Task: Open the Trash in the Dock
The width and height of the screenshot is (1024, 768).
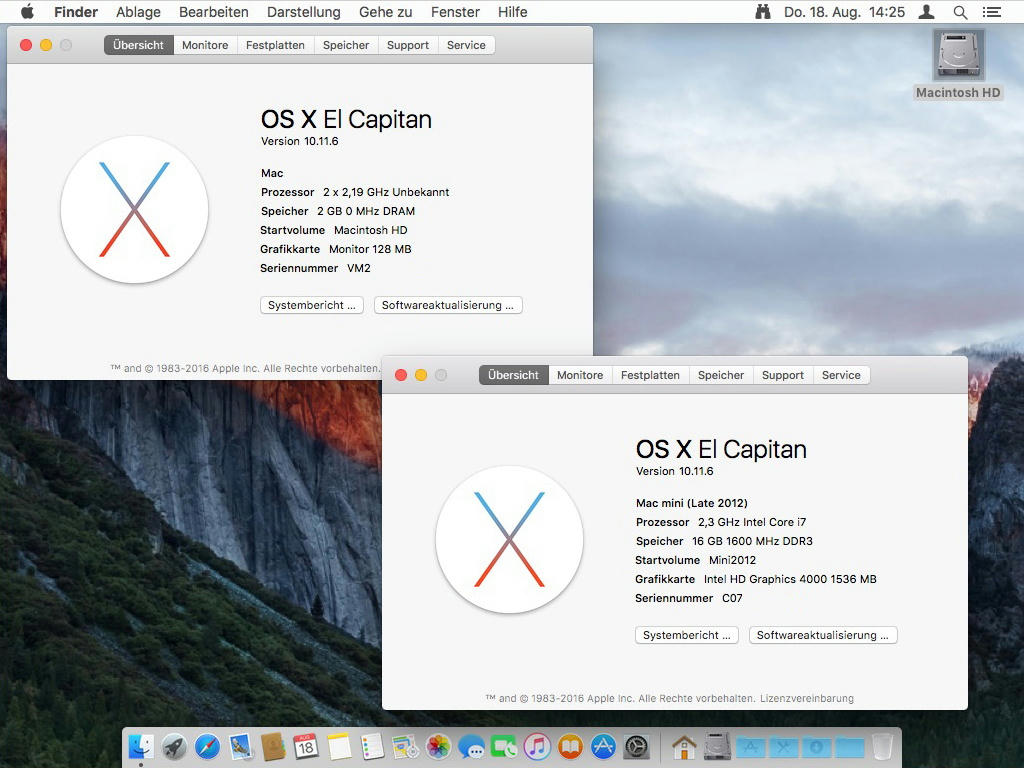Action: (882, 746)
